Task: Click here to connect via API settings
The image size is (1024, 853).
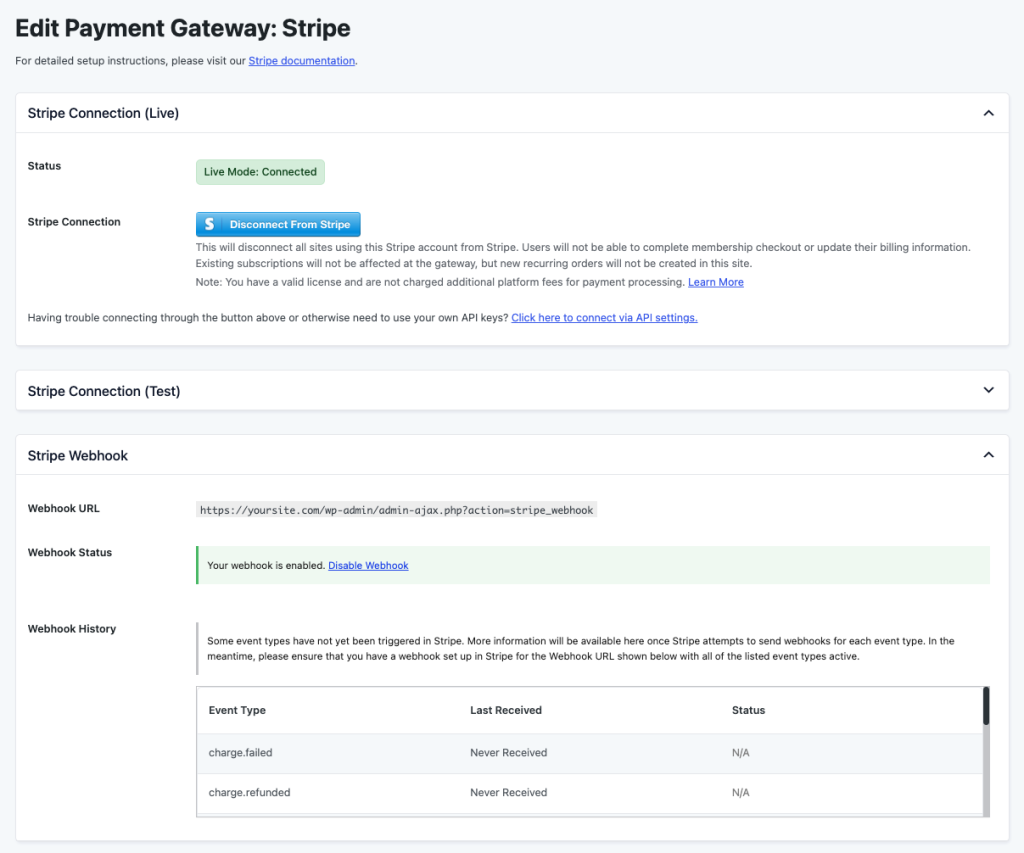Action: (604, 317)
